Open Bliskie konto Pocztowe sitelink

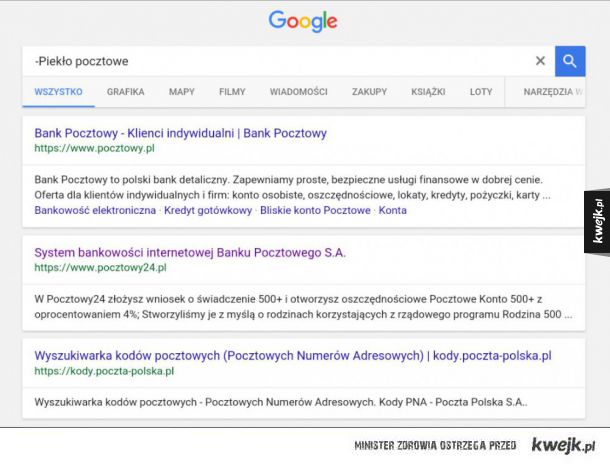315,210
